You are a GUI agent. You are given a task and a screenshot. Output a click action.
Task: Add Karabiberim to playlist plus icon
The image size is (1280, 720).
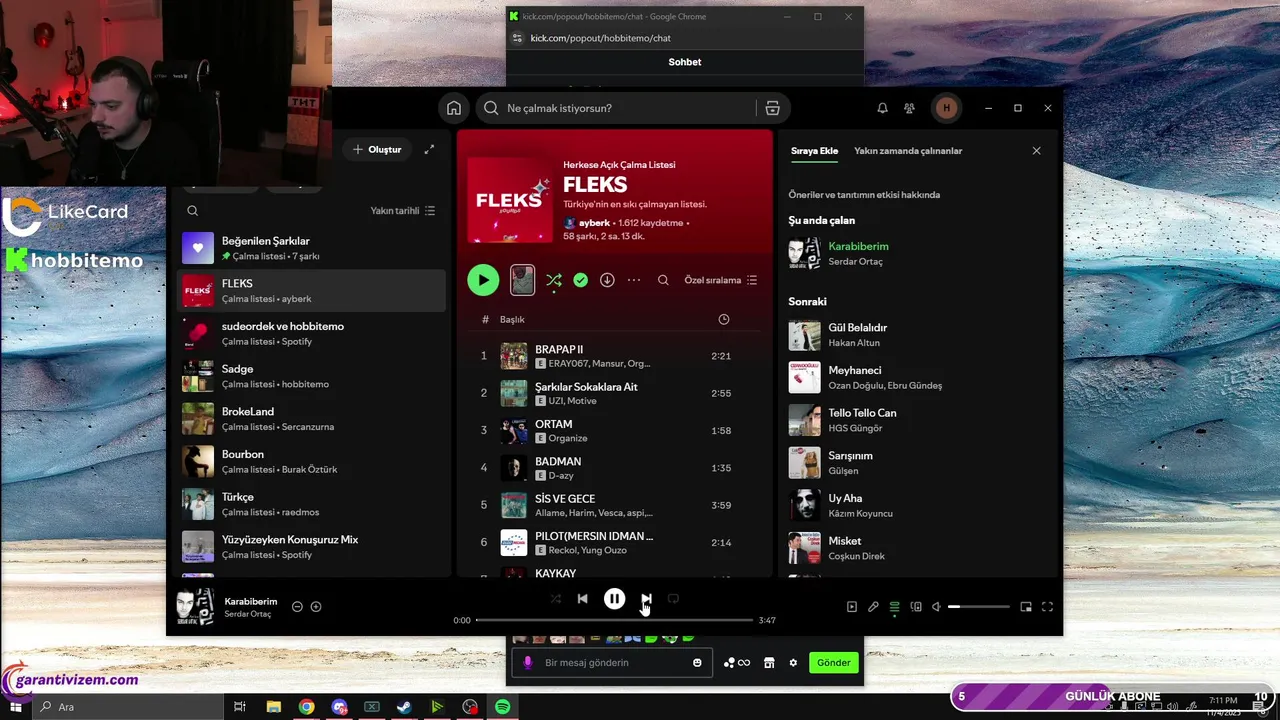pyautogui.click(x=316, y=607)
